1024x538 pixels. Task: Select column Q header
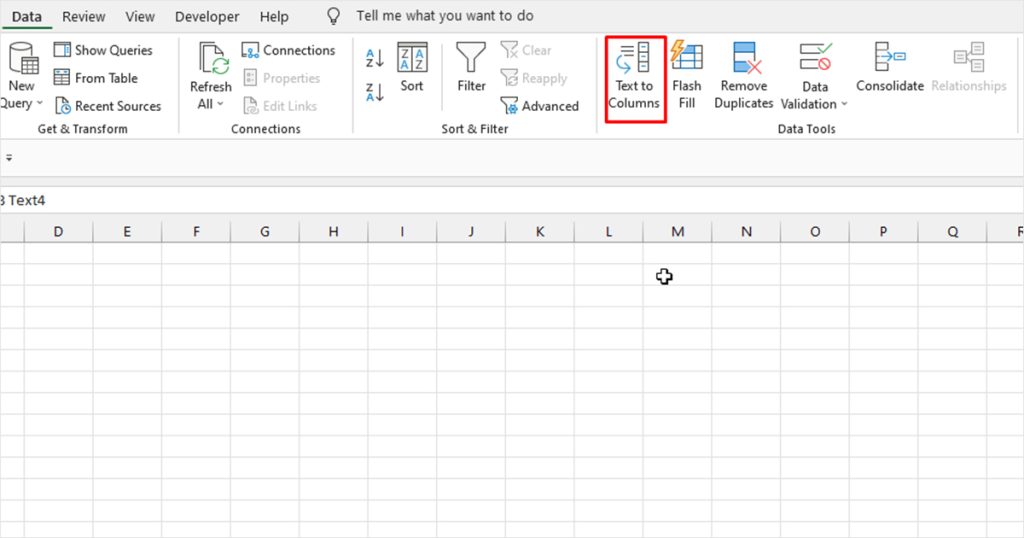coord(952,231)
